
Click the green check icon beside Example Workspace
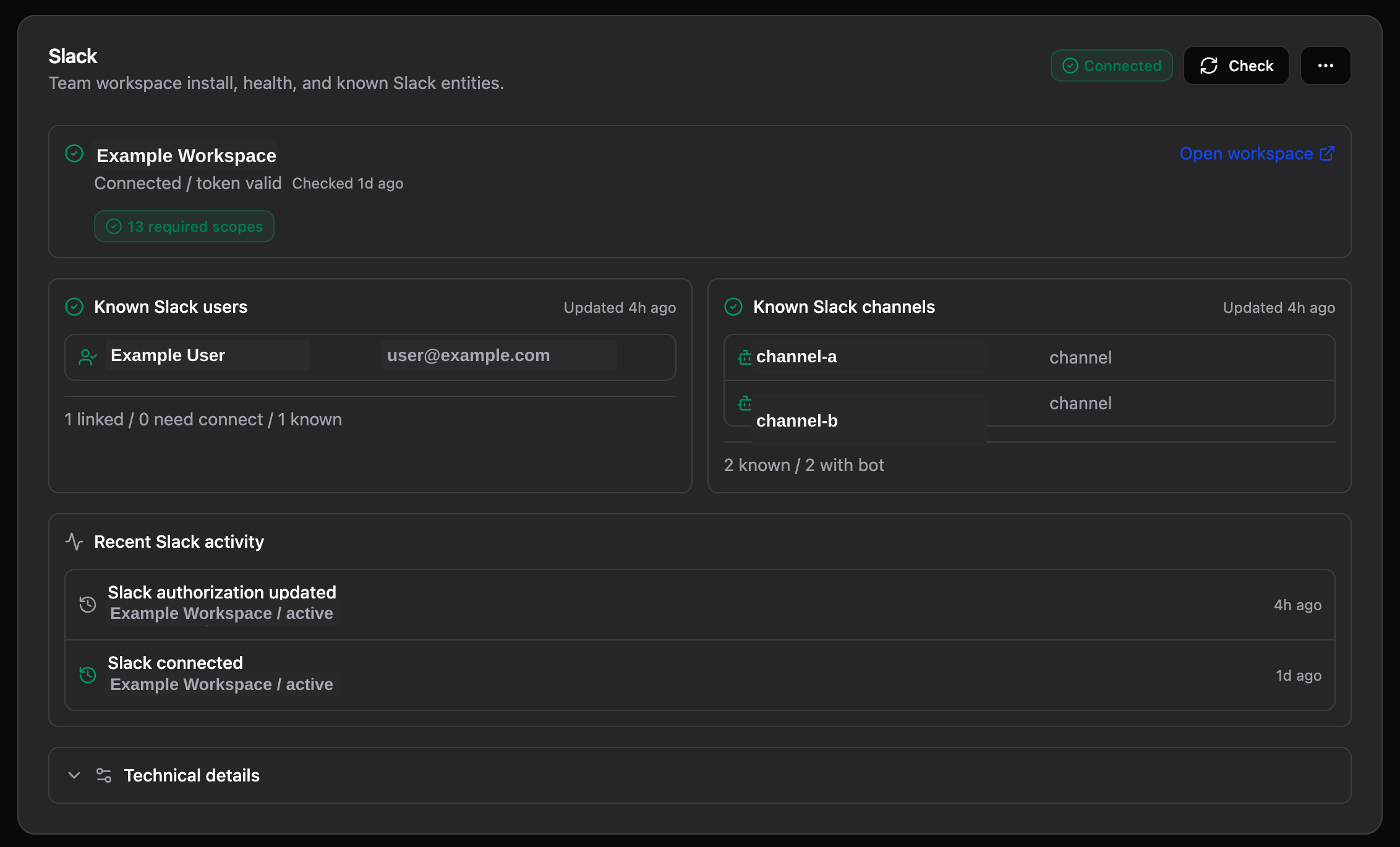click(x=74, y=153)
